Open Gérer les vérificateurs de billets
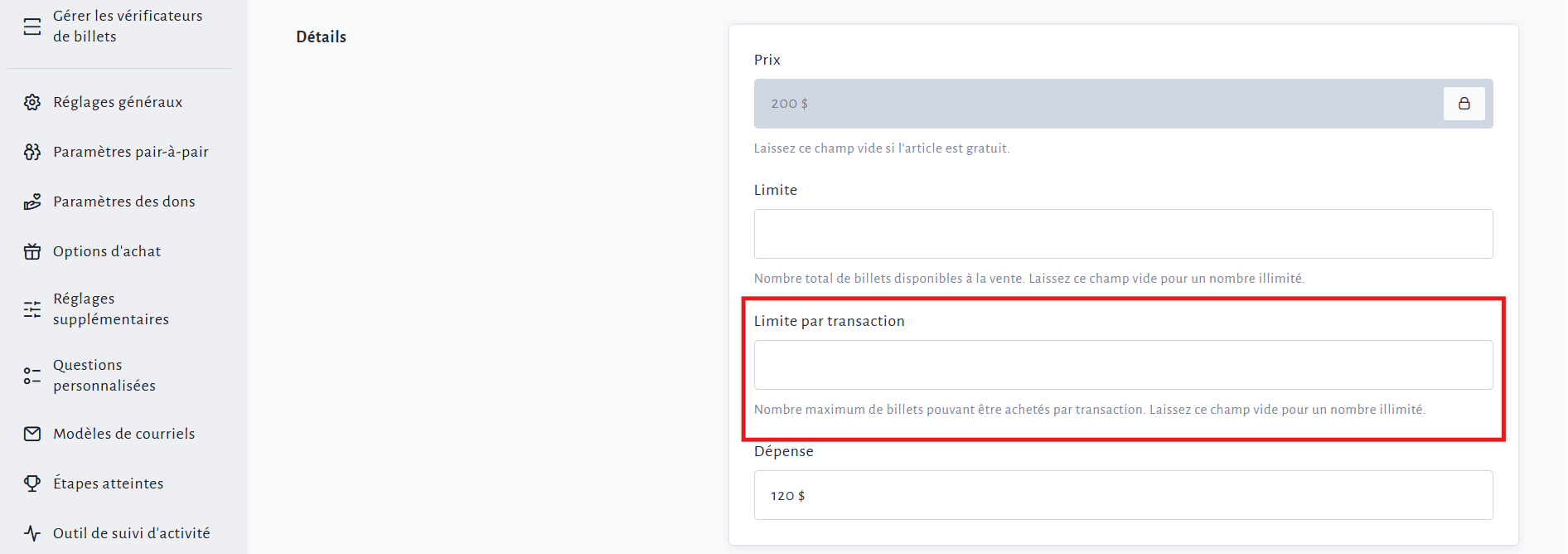 128,27
